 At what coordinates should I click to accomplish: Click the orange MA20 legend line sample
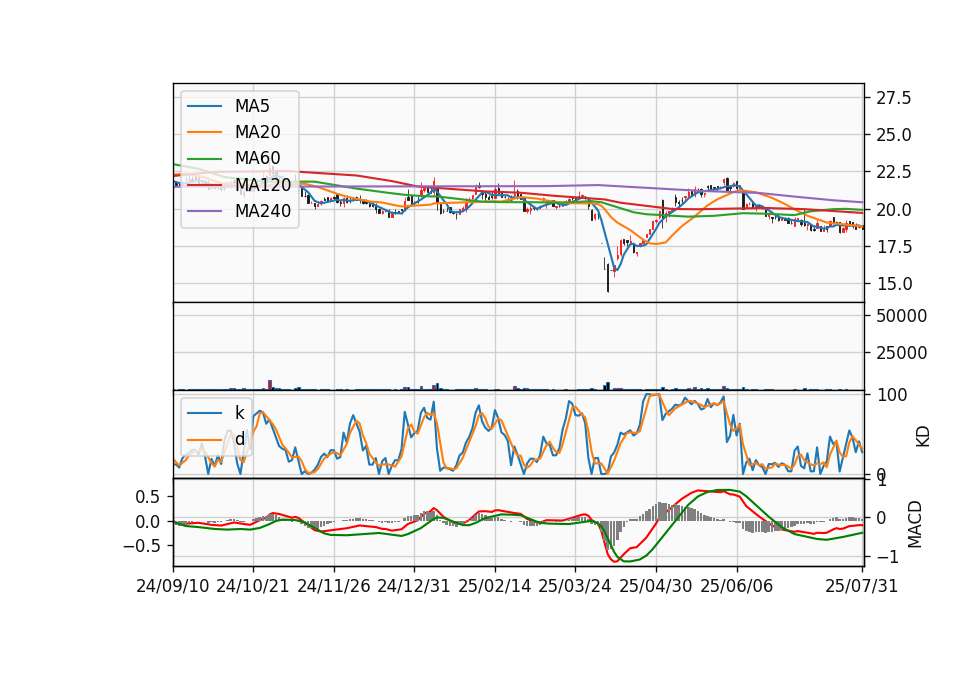(204, 132)
